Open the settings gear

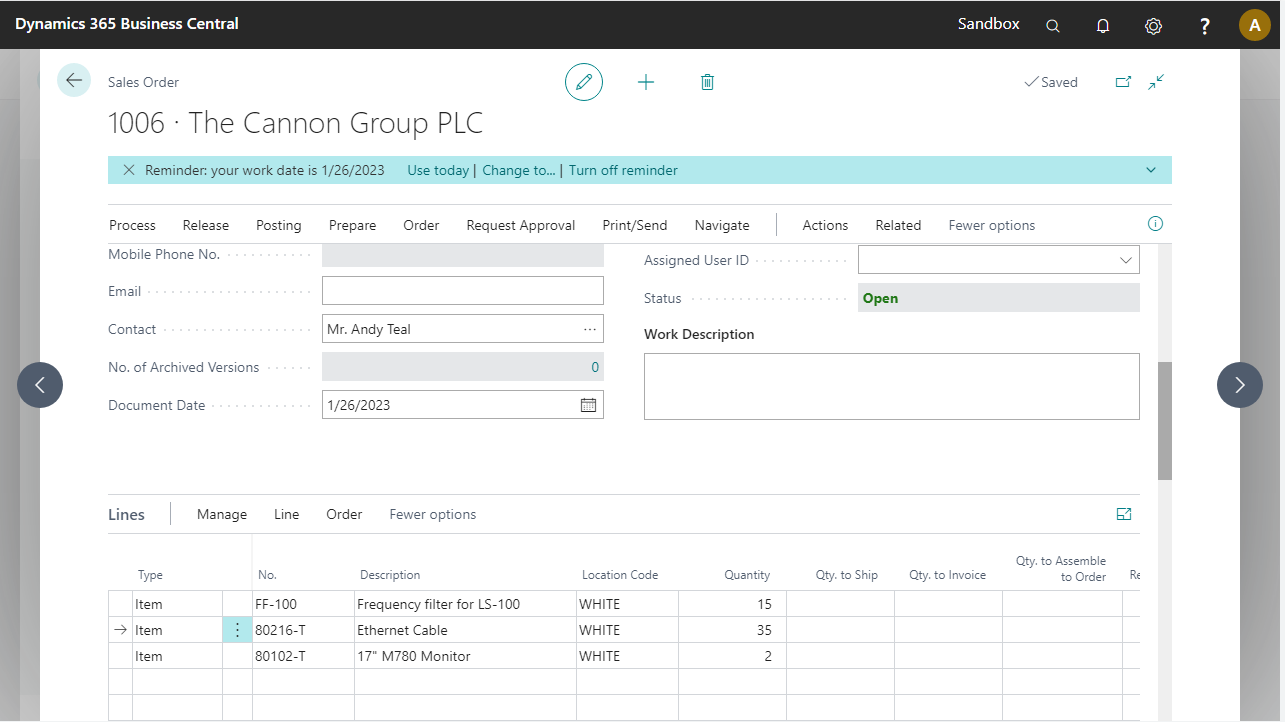[x=1153, y=26]
